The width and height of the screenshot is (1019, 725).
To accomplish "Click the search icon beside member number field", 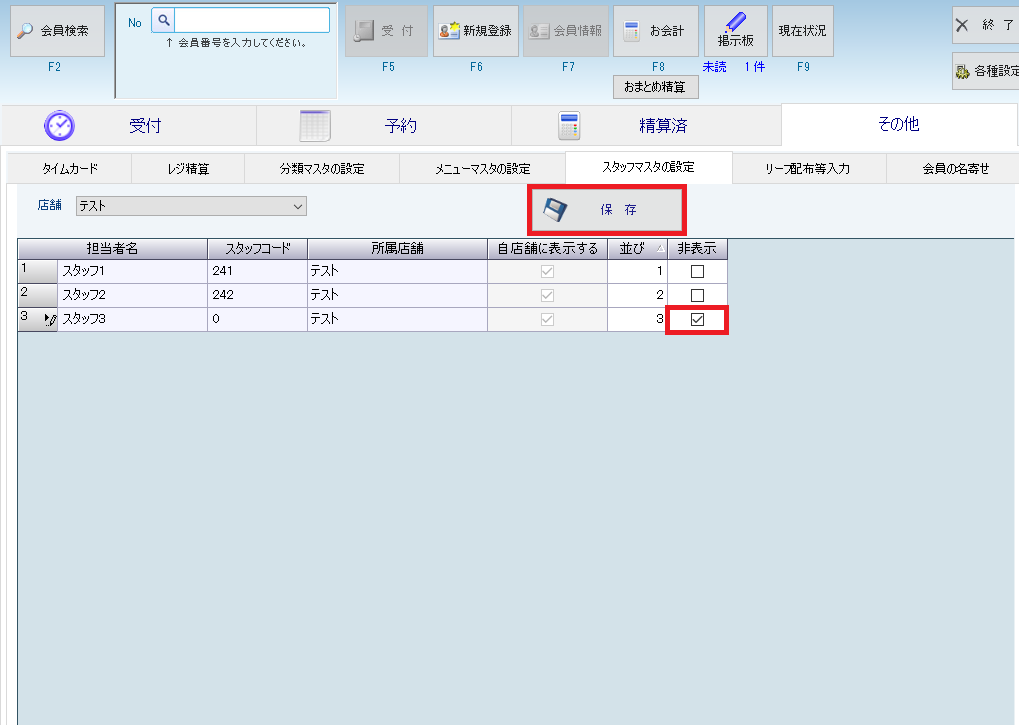I will point(163,20).
